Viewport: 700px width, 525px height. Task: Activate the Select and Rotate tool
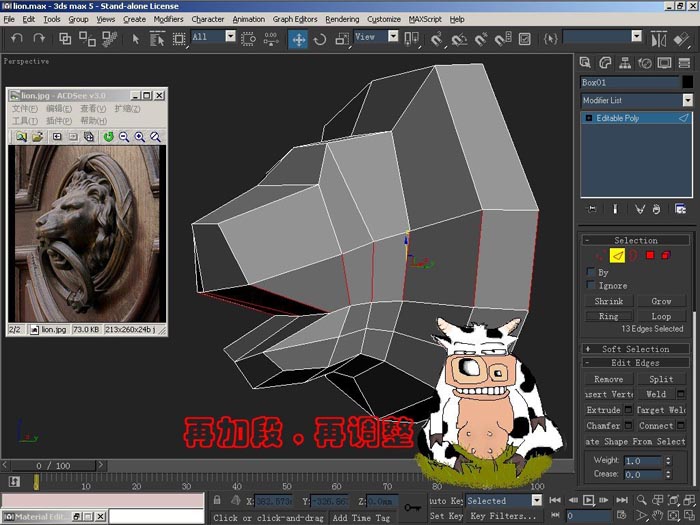pyautogui.click(x=320, y=39)
